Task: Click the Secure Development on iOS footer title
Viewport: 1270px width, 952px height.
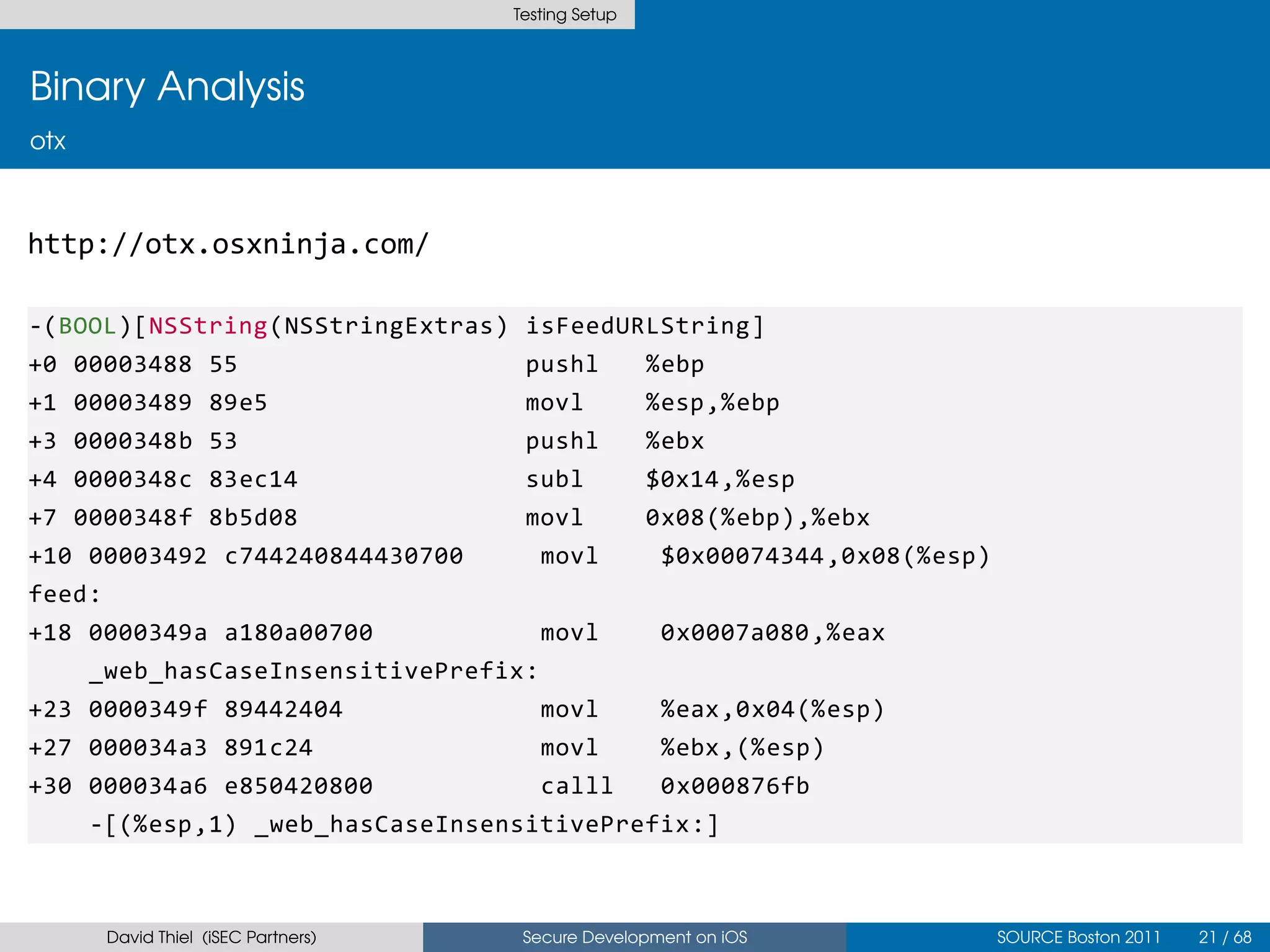Action: (634, 937)
